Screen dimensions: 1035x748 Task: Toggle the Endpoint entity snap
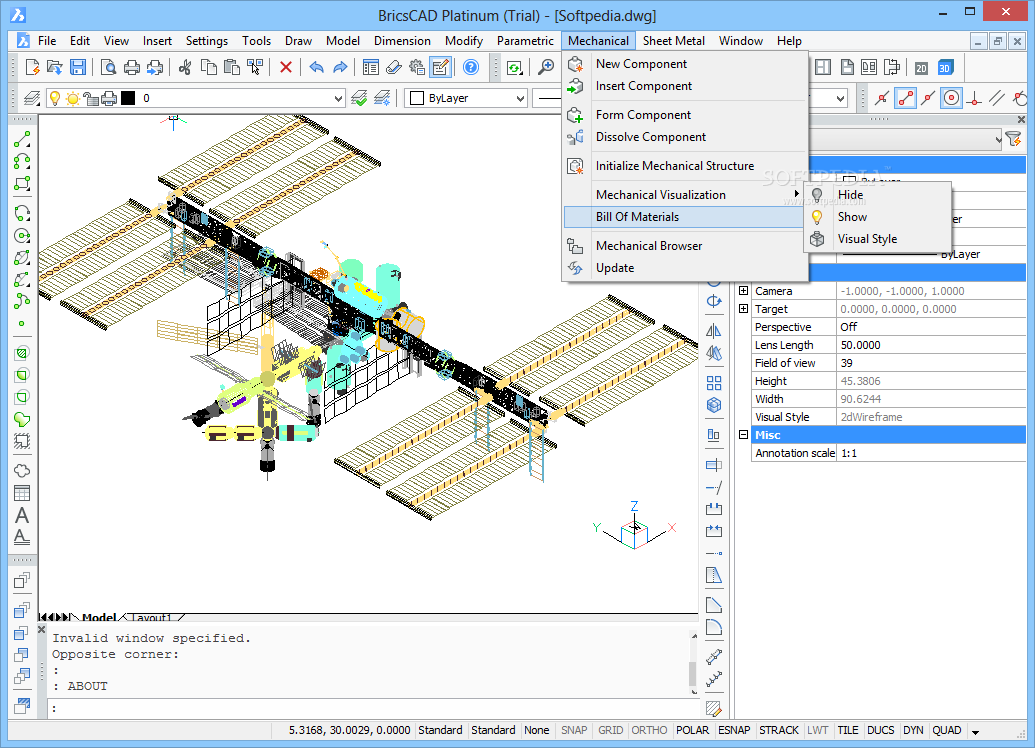[905, 98]
